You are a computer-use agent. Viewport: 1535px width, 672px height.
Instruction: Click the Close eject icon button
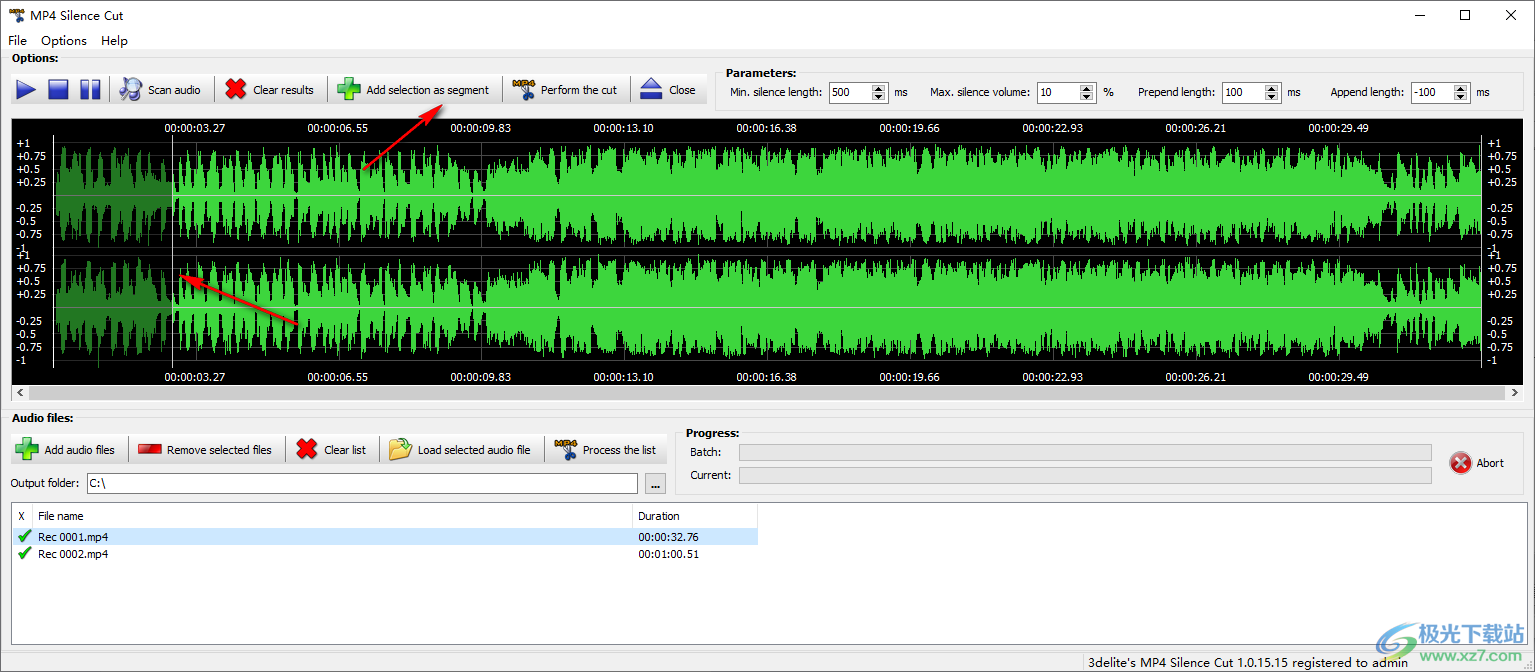[x=668, y=90]
